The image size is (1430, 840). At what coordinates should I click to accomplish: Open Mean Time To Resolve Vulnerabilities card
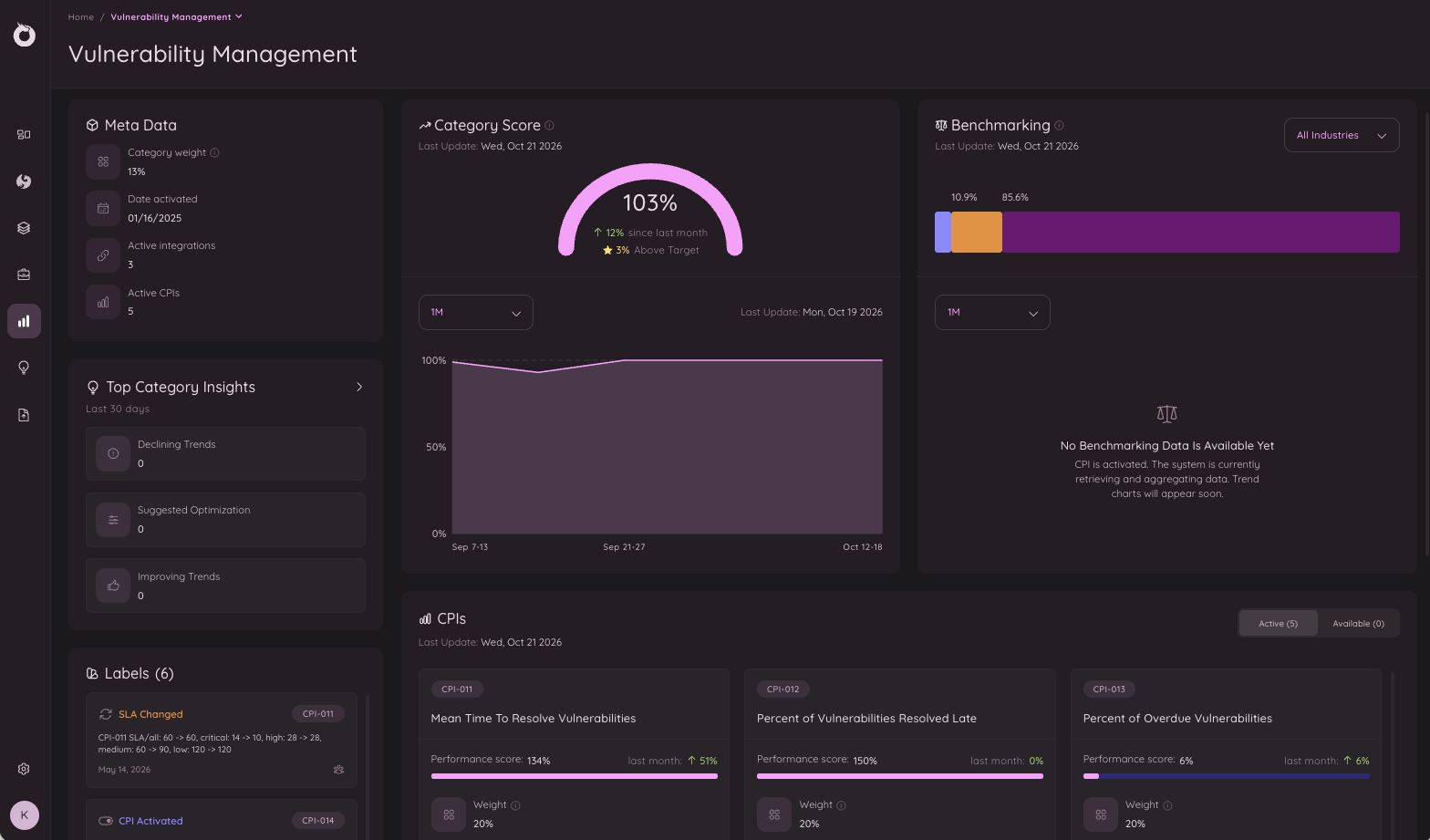tap(574, 754)
